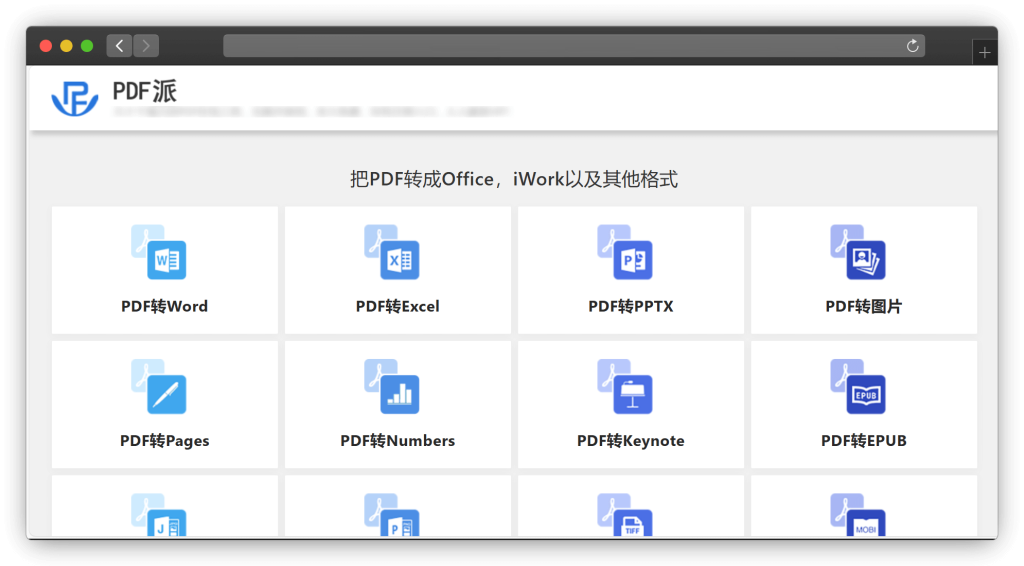Click the PDF转Pages label
1024x566 pixels.
pyautogui.click(x=165, y=441)
